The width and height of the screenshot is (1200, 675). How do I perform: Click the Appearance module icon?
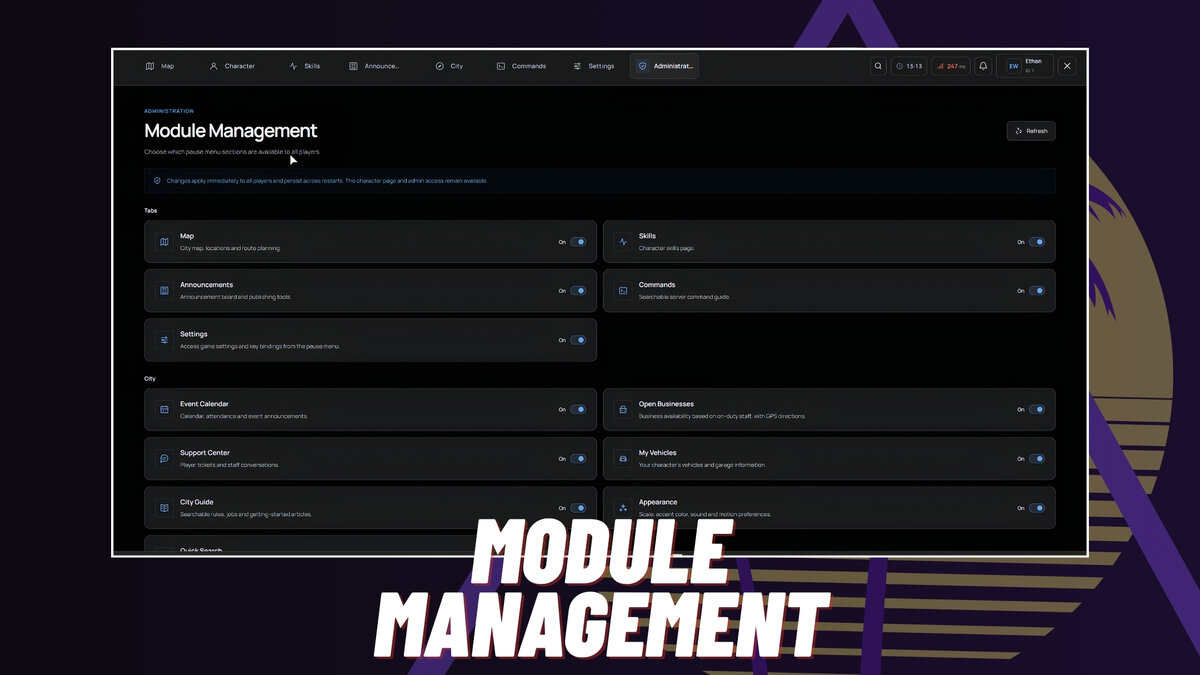point(623,508)
